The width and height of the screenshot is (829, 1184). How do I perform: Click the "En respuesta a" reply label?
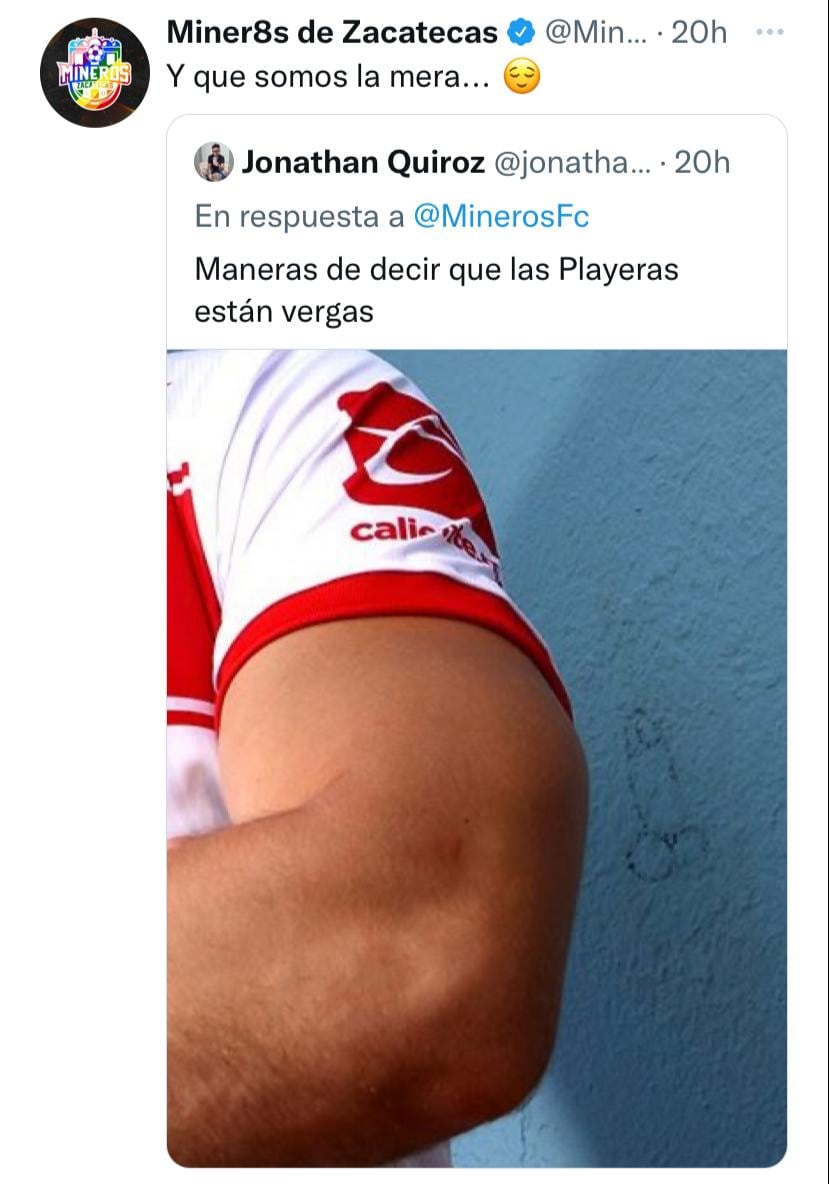pyautogui.click(x=299, y=217)
